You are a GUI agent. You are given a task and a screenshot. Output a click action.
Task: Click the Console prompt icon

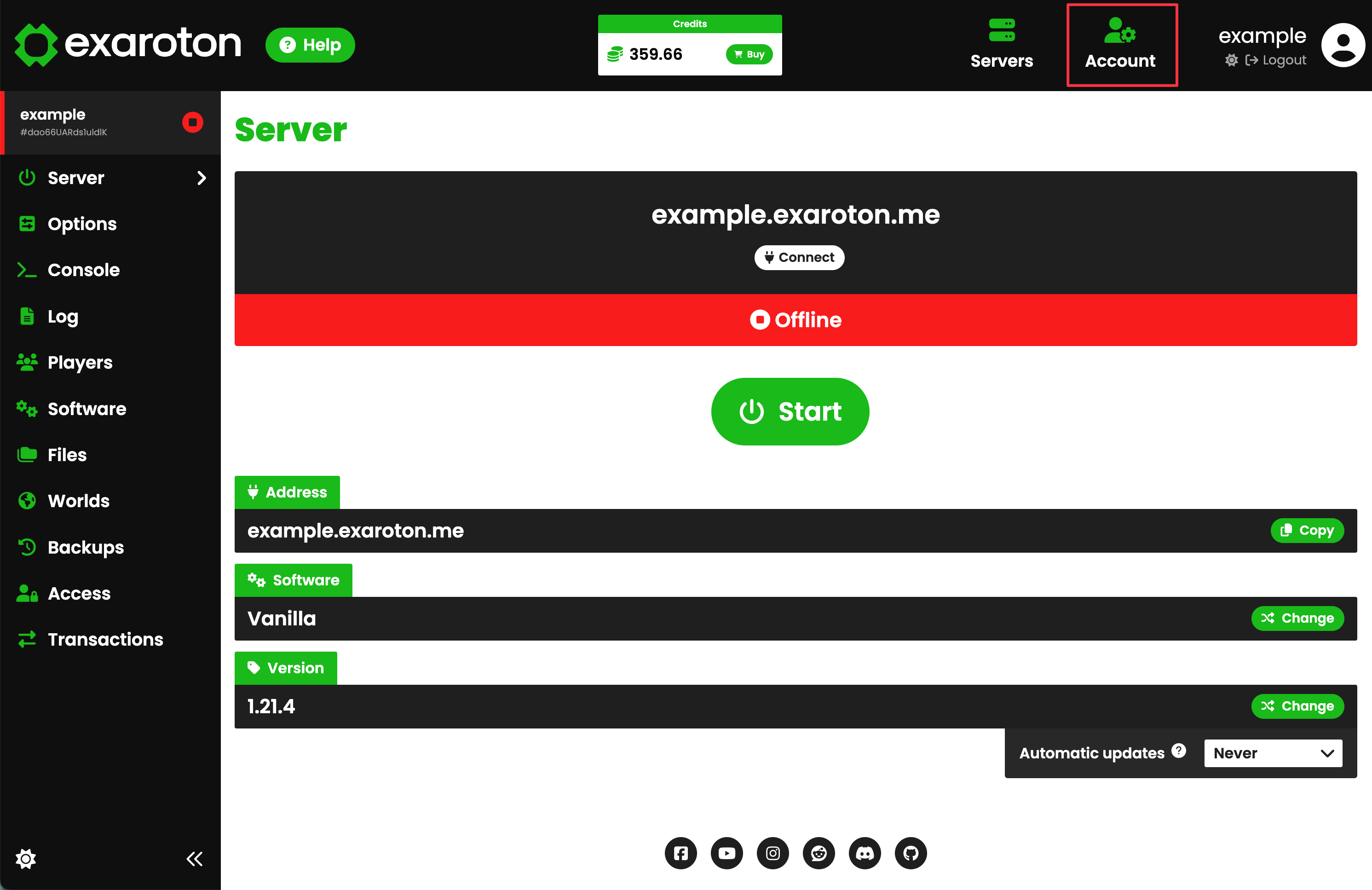pos(27,270)
